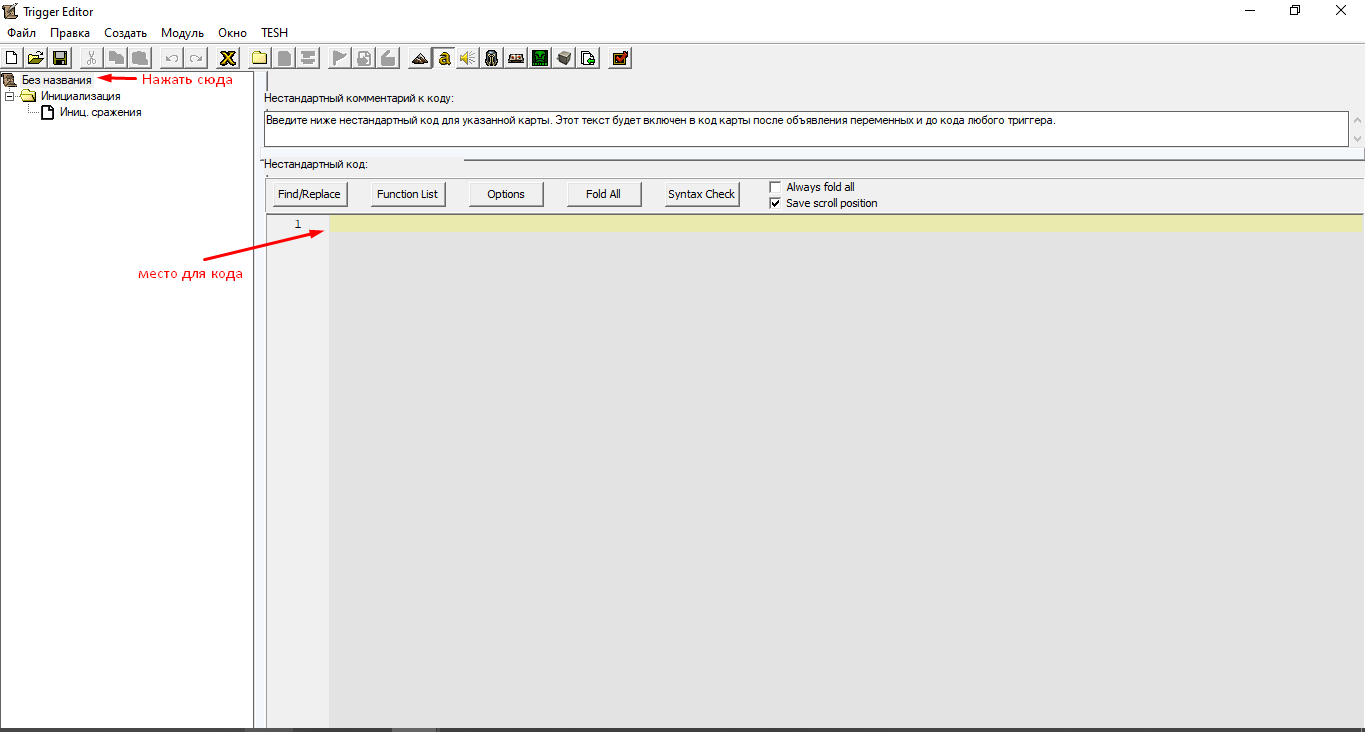Click the Trigger Editor title bar app icon
The height and width of the screenshot is (732, 1365).
coord(11,11)
